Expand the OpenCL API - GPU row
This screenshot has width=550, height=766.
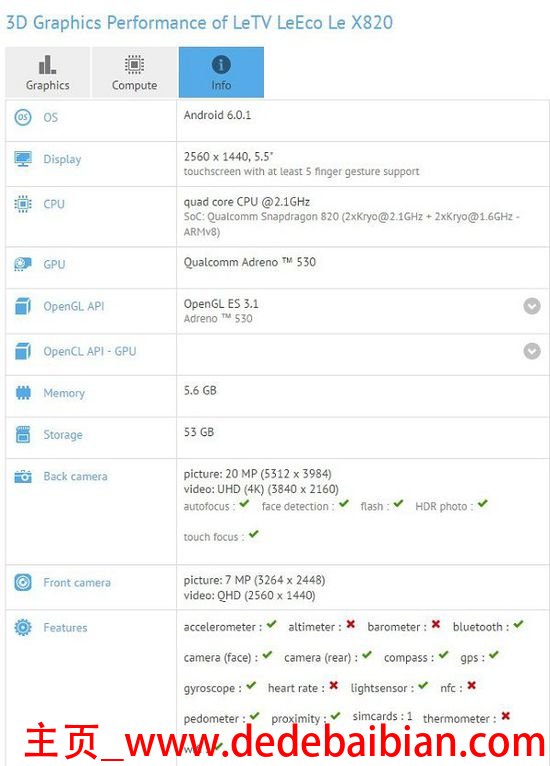point(532,351)
